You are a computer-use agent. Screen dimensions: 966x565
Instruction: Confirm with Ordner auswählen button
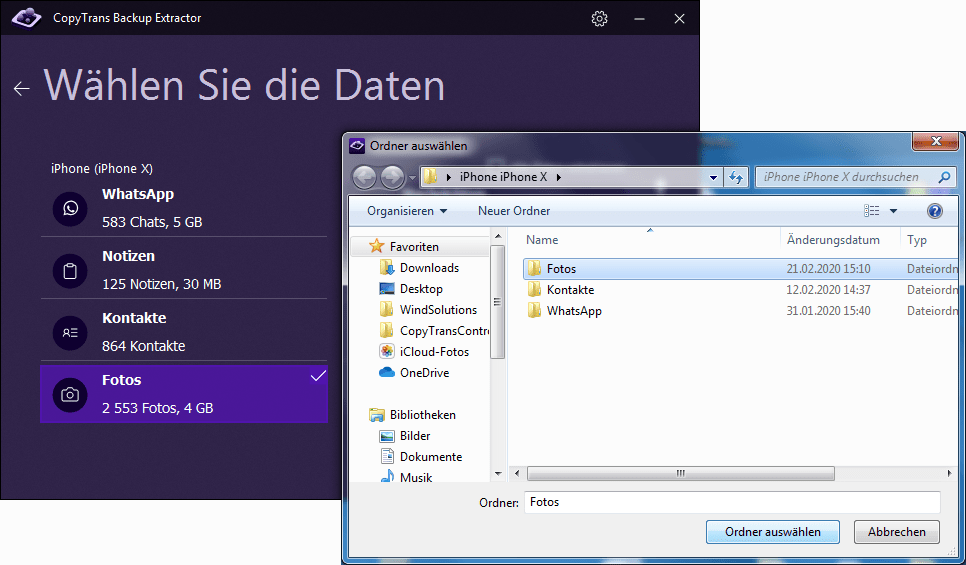pos(773,532)
